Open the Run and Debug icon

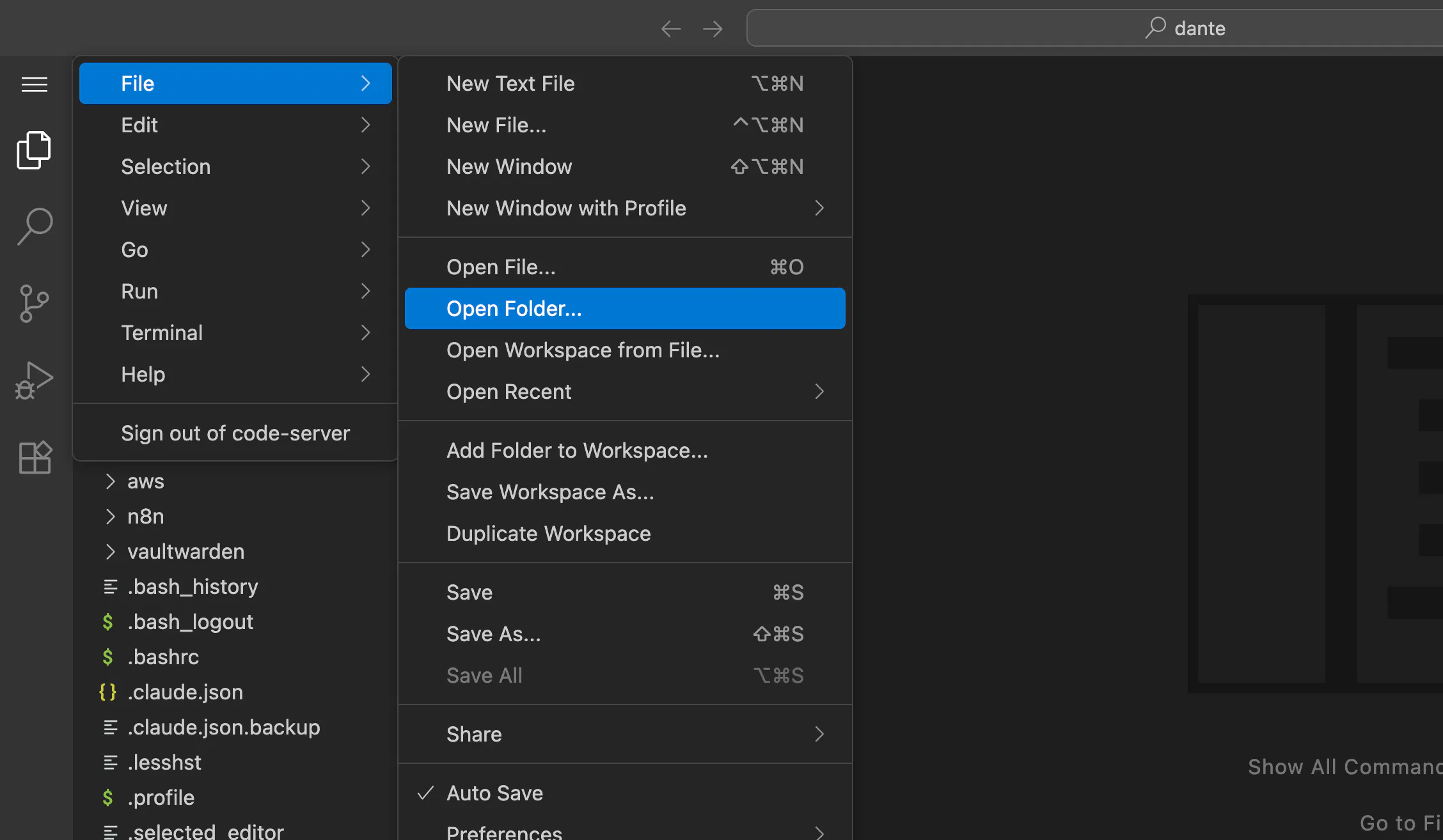[35, 381]
